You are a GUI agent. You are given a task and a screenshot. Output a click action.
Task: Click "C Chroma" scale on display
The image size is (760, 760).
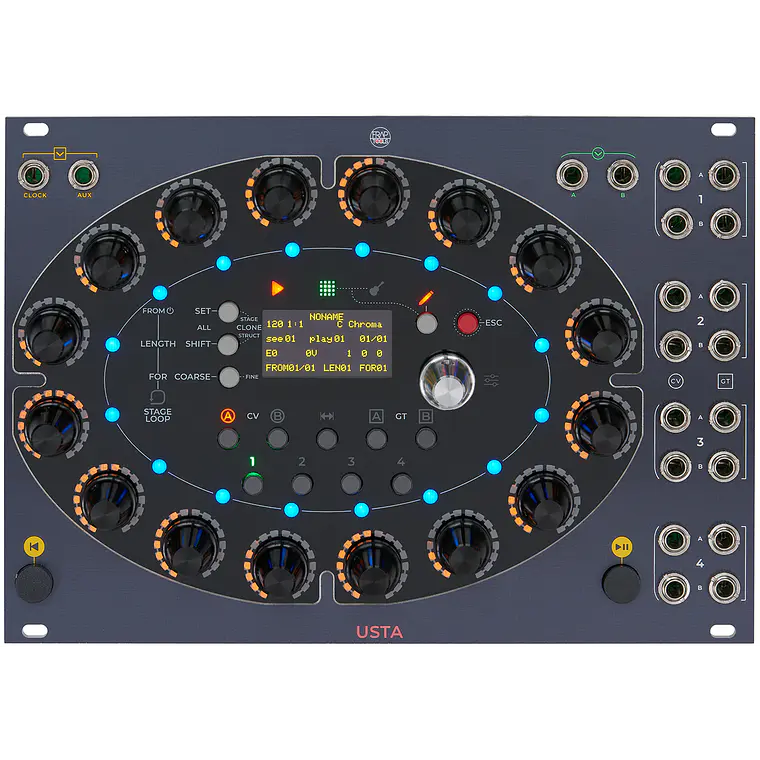pyautogui.click(x=359, y=324)
